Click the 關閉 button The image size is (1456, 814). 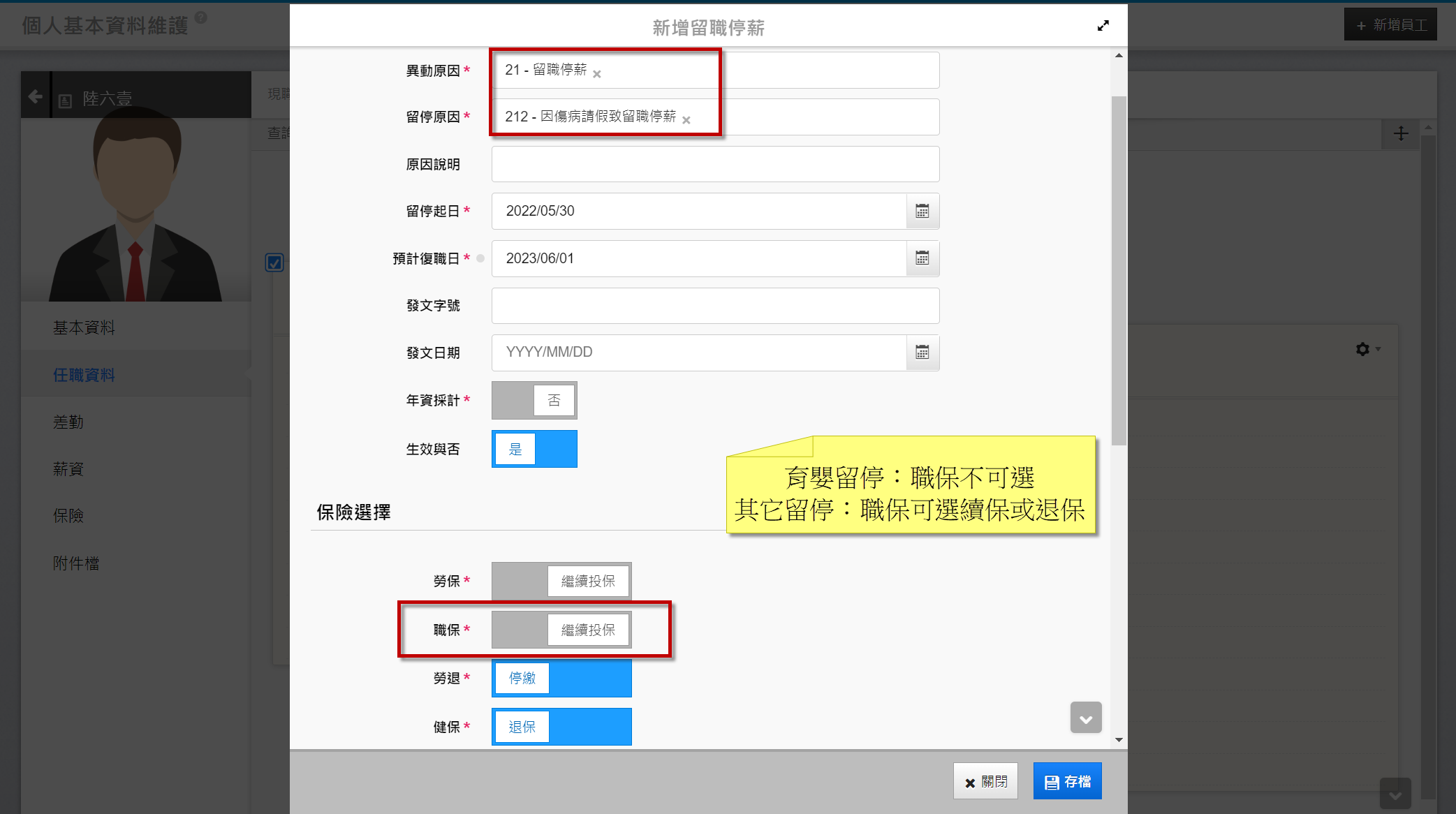coord(985,781)
